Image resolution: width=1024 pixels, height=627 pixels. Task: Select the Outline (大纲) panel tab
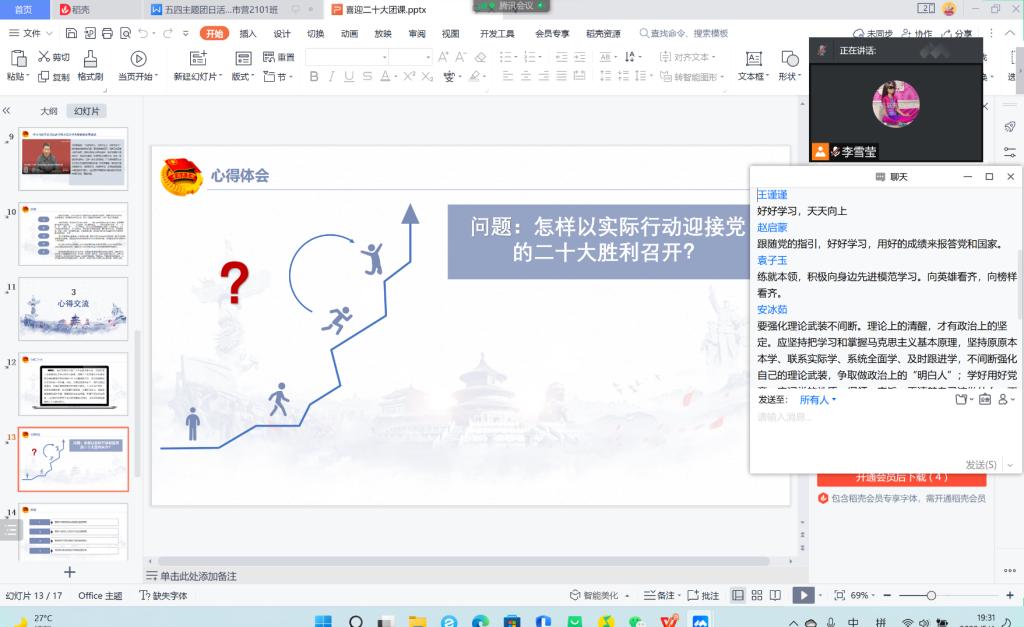point(49,111)
